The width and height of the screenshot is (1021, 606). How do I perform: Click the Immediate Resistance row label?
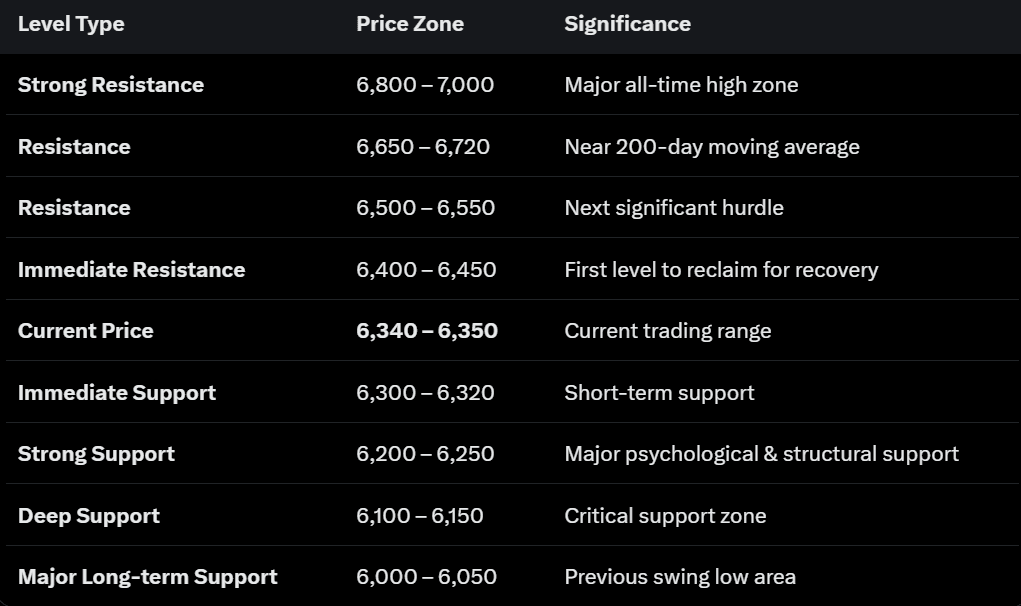131,270
